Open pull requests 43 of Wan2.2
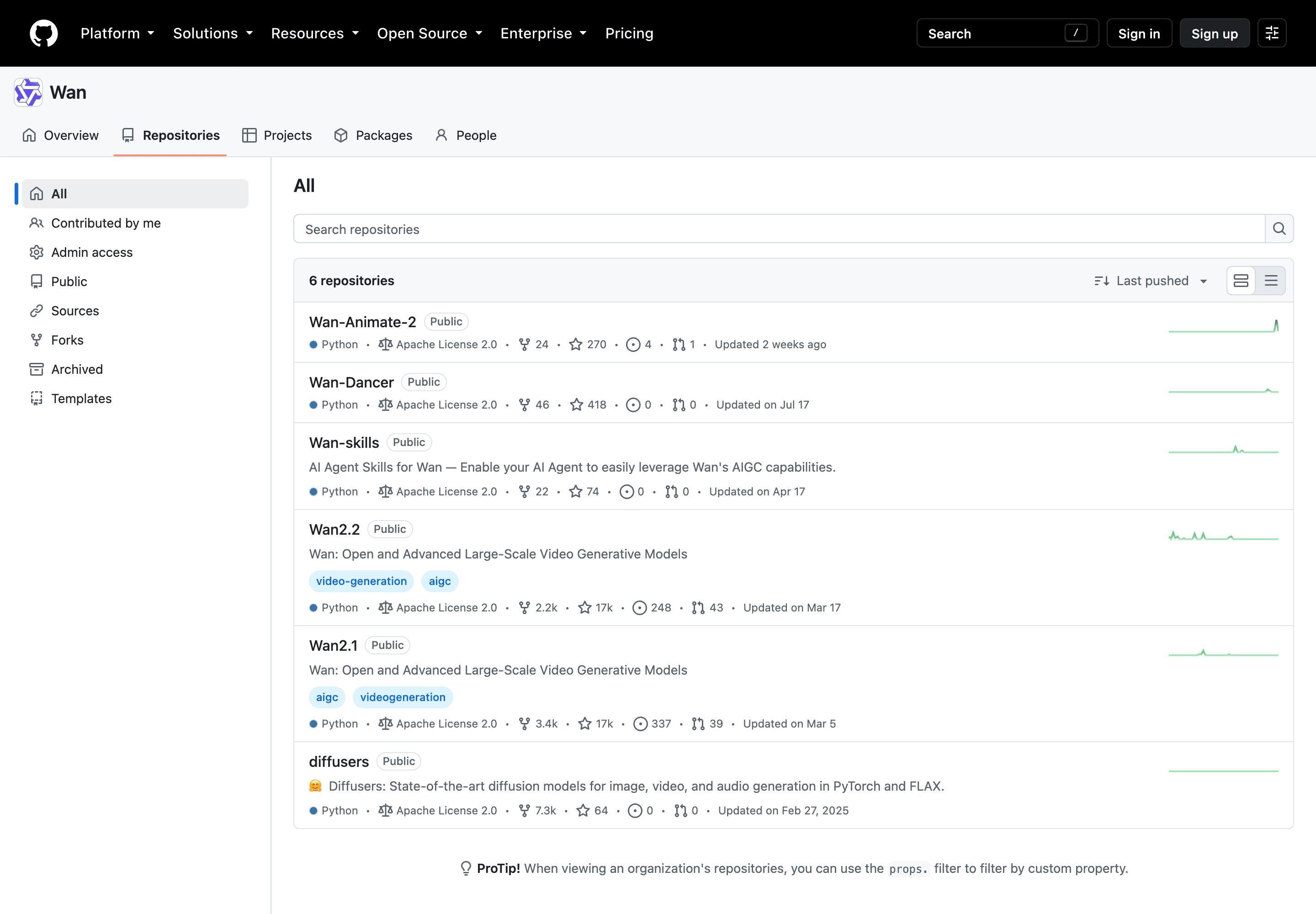Viewport: 1316px width, 914px height. (x=707, y=608)
